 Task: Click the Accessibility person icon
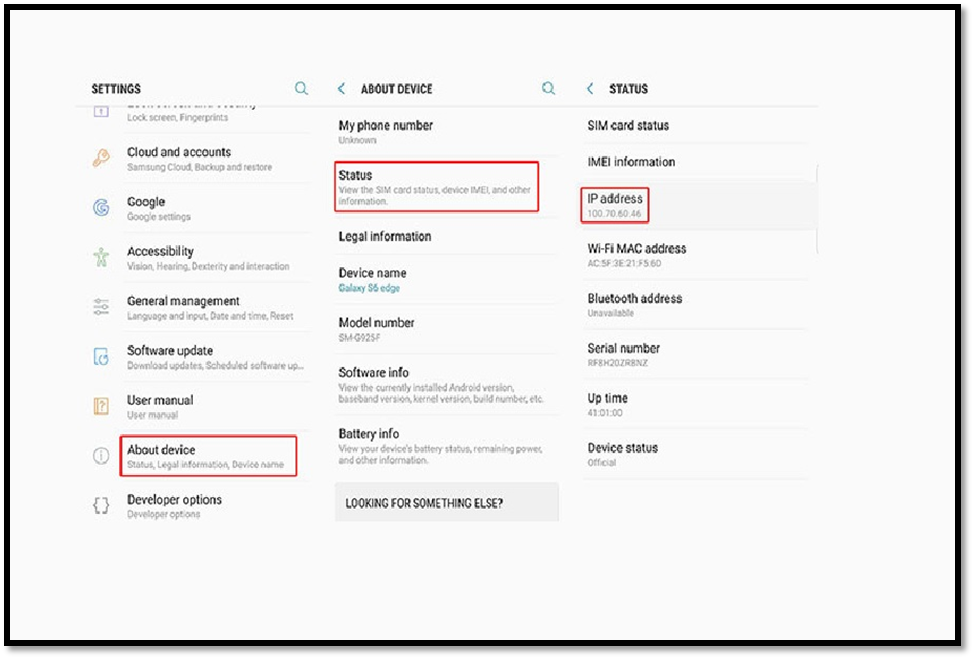pos(101,258)
